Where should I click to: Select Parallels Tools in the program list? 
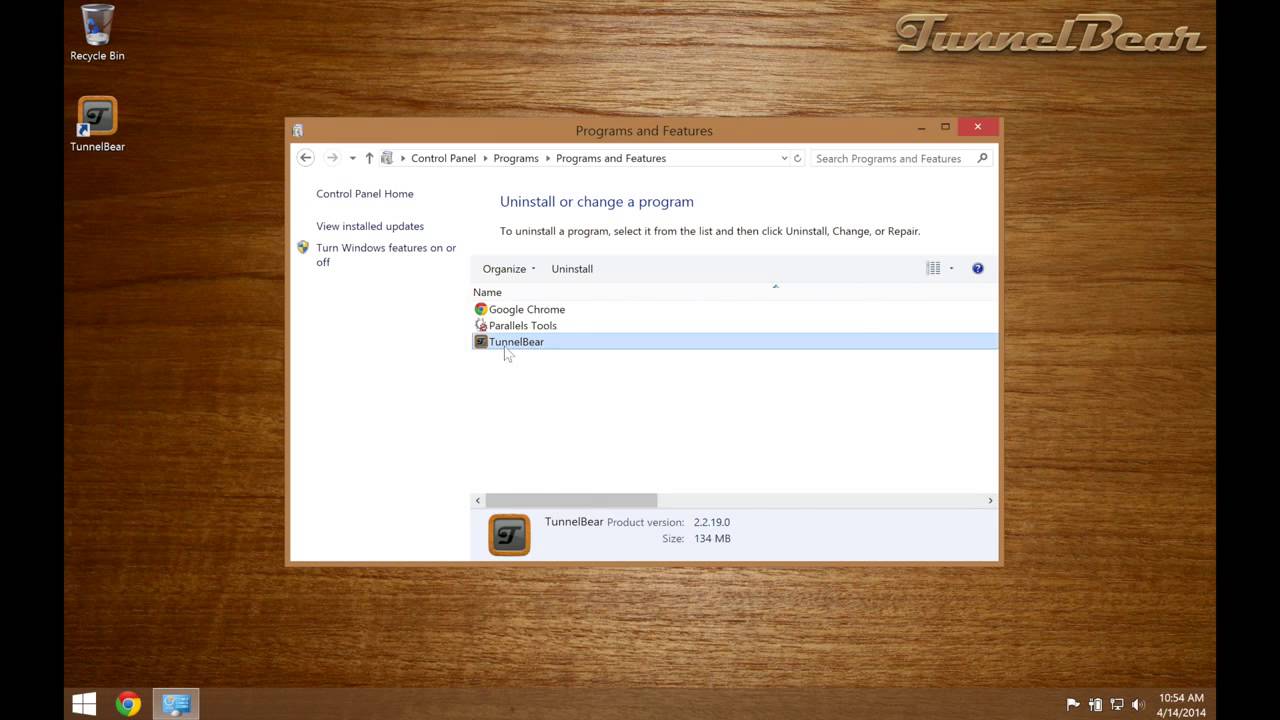click(x=523, y=325)
